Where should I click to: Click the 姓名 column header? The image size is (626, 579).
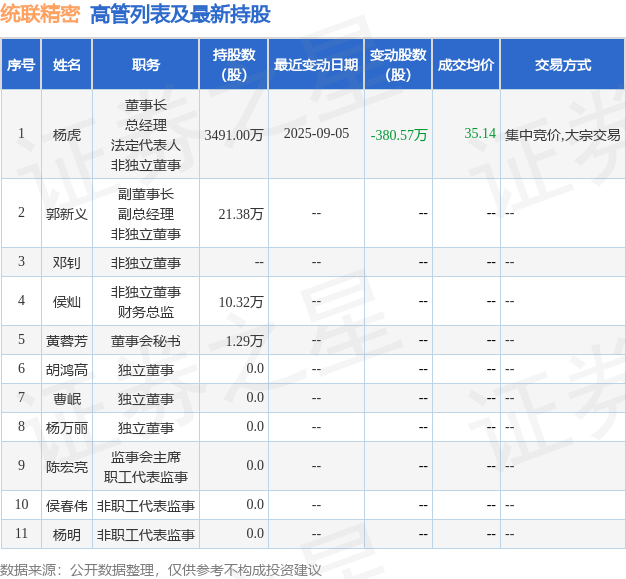[67, 64]
